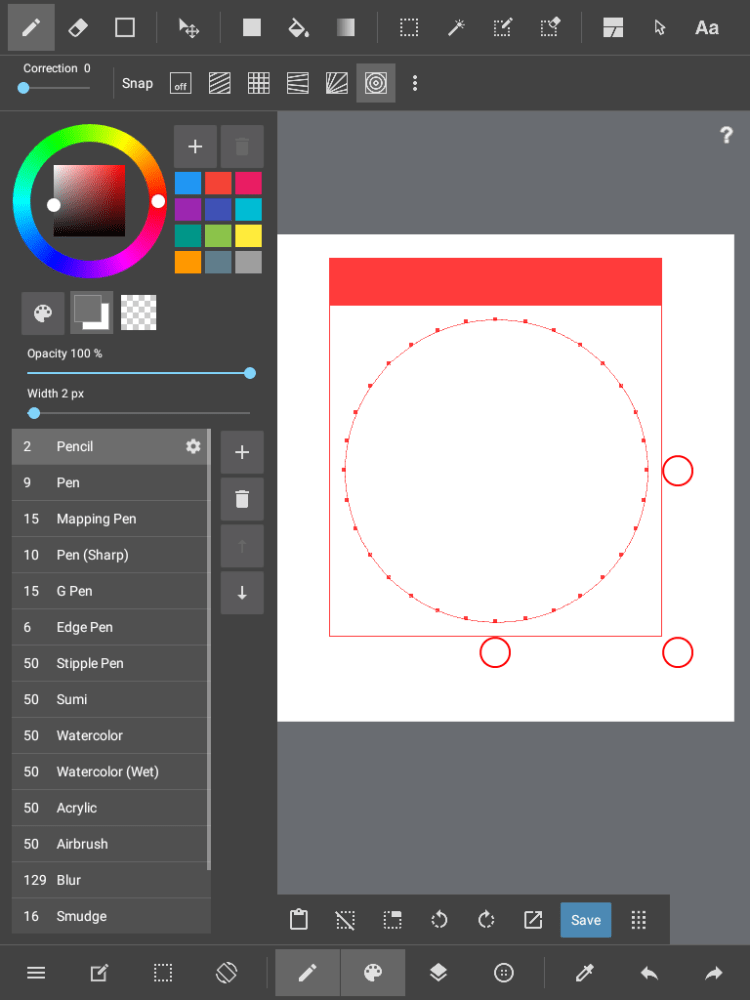The width and height of the screenshot is (750, 1000).
Task: Select the Move tool
Action: point(188,27)
